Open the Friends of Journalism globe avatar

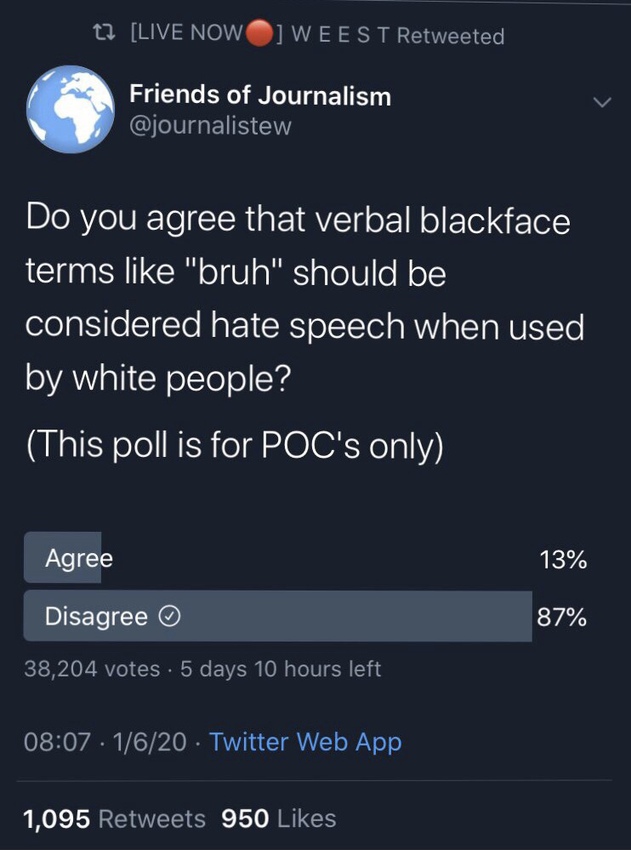70,110
